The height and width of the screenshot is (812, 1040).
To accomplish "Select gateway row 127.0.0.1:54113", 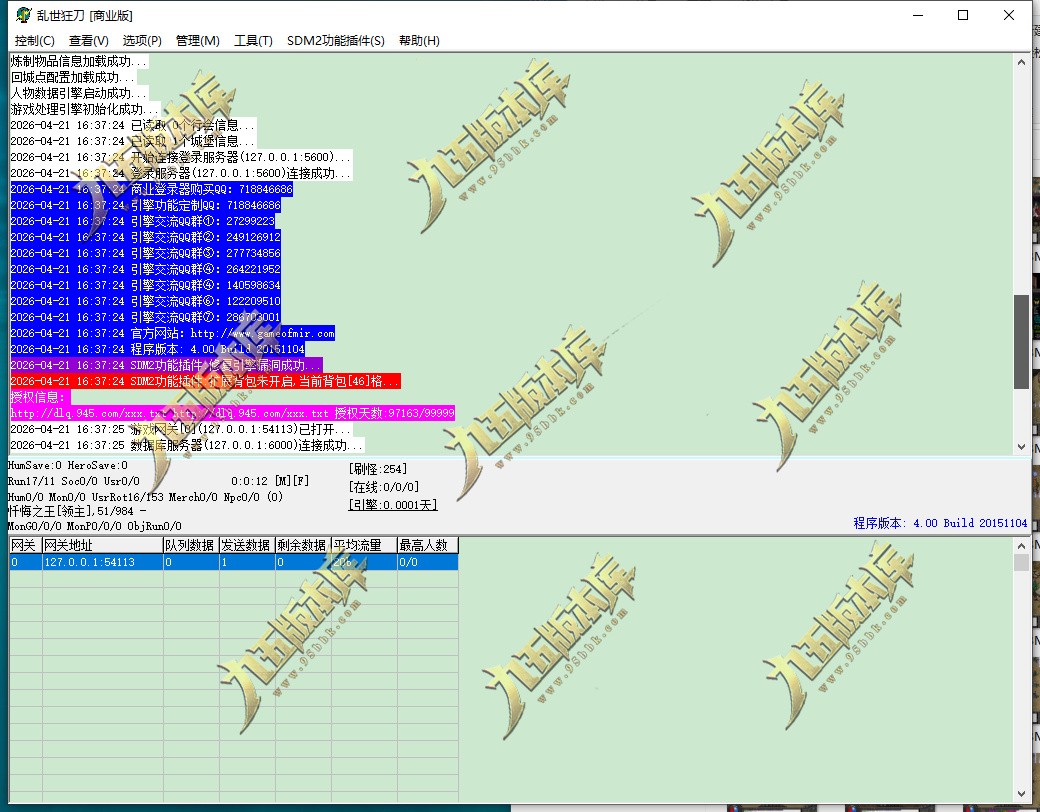I will point(233,562).
